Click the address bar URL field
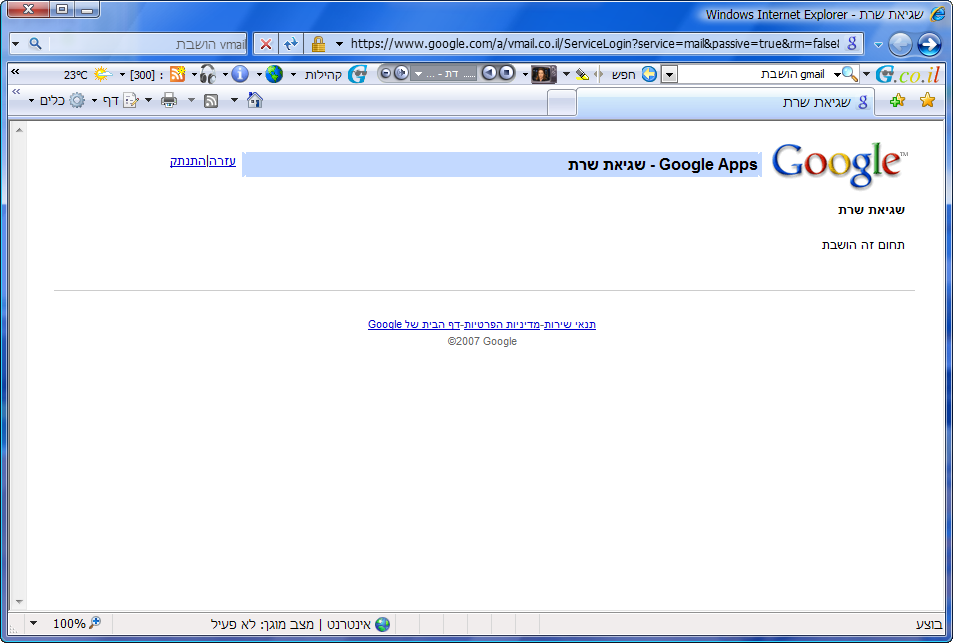 click(594, 44)
